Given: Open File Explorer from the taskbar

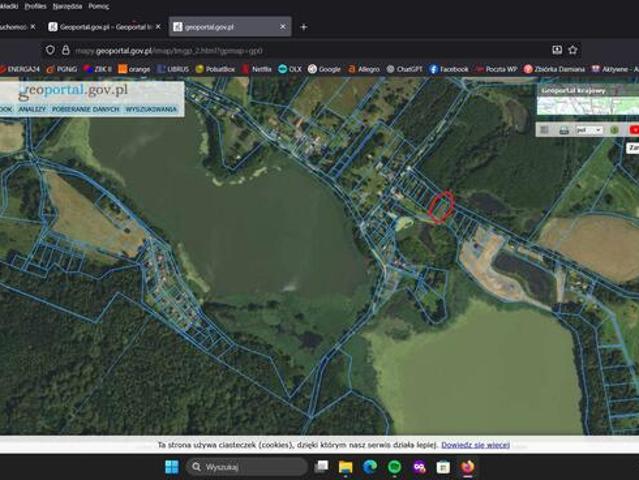Looking at the screenshot, I should tap(346, 467).
